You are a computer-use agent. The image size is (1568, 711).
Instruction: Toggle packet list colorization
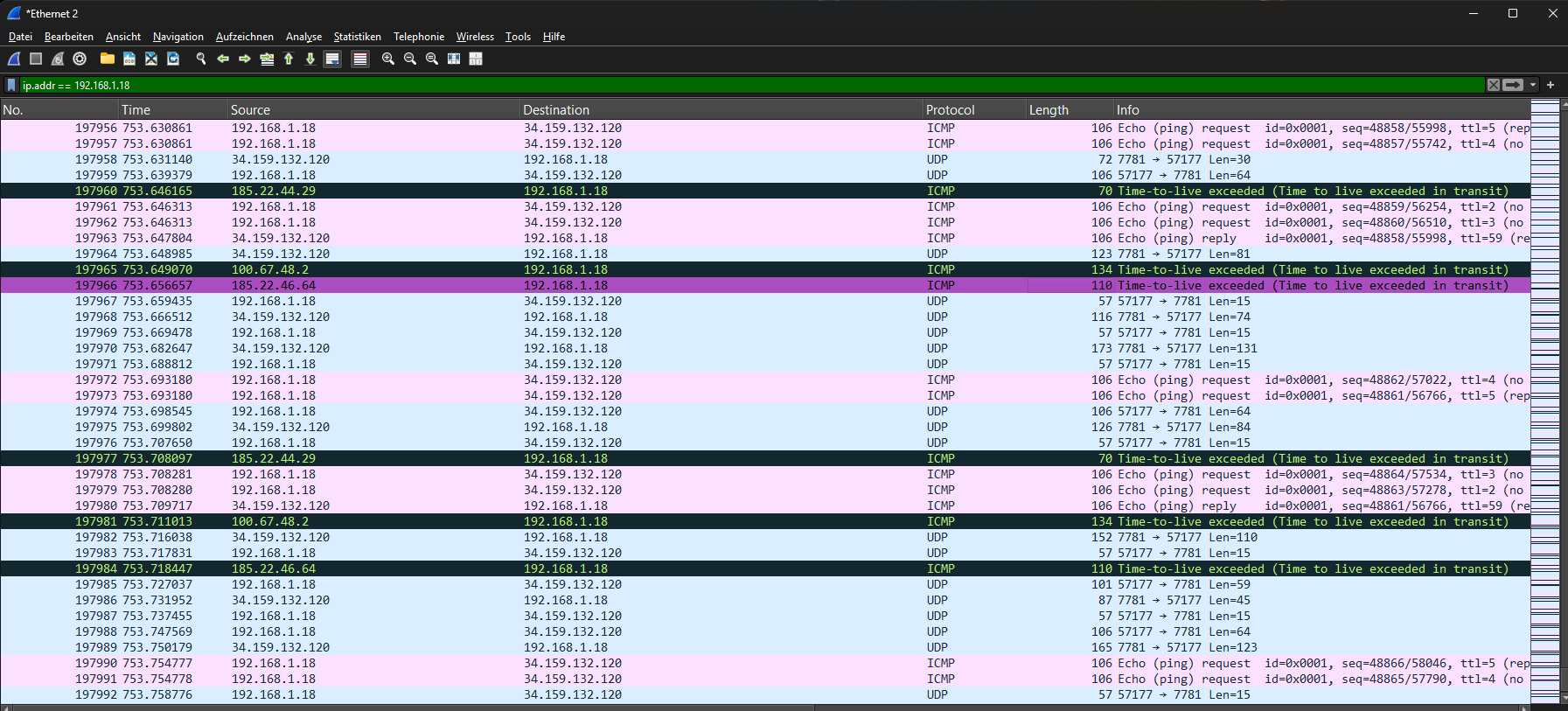tap(359, 59)
